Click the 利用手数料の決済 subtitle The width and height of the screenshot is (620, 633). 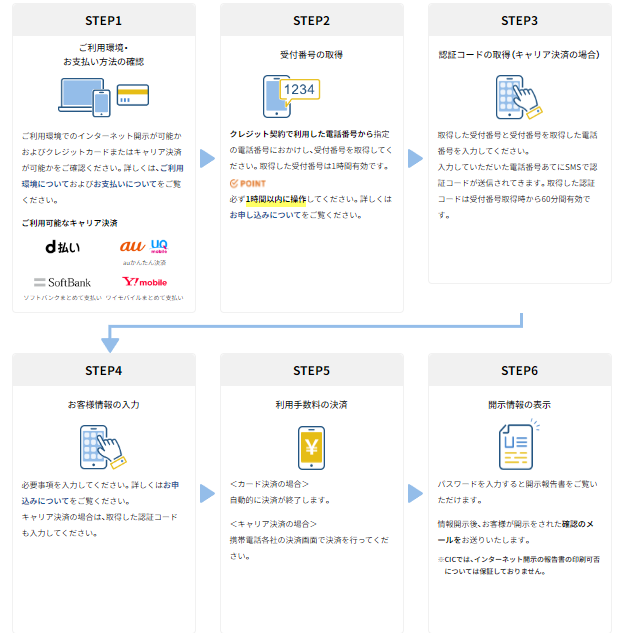(x=312, y=405)
